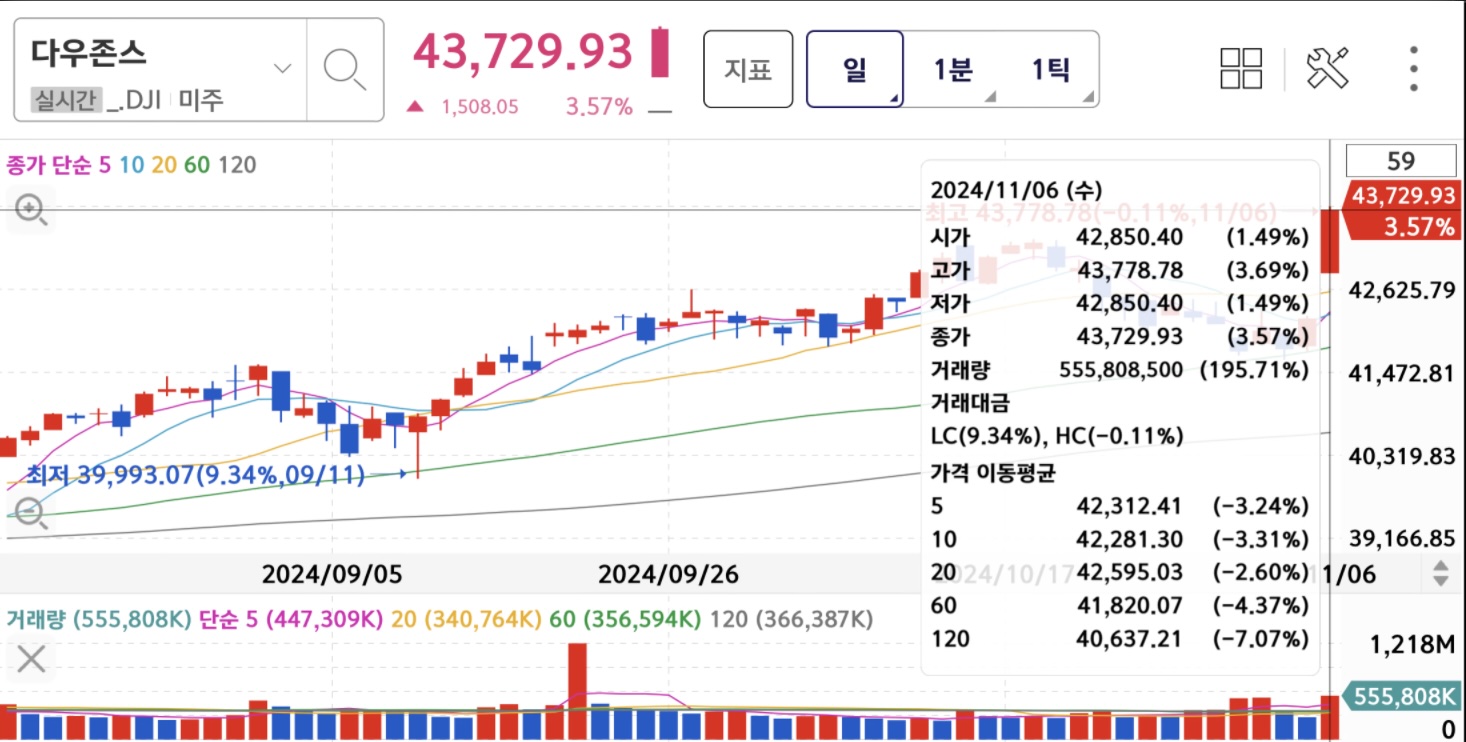Click the 최저 39,993.07 low price label
The image size is (1466, 742).
[195, 474]
